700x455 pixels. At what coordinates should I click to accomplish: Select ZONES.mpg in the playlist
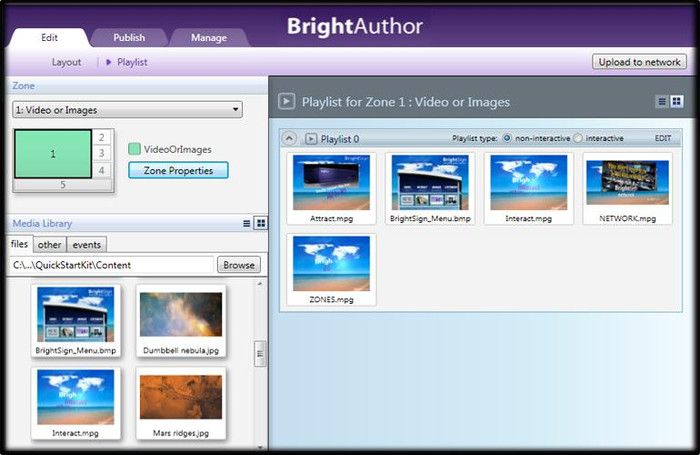[x=331, y=270]
